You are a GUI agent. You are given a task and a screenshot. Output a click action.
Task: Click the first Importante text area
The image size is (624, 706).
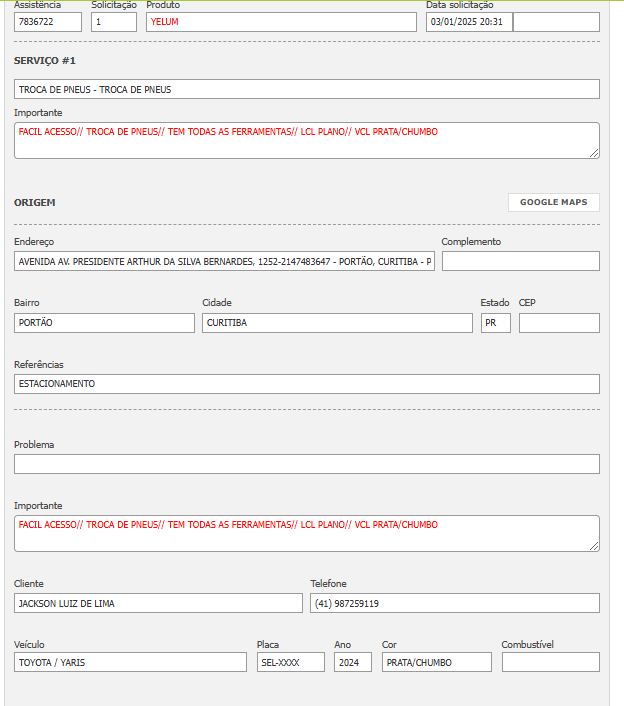(307, 140)
